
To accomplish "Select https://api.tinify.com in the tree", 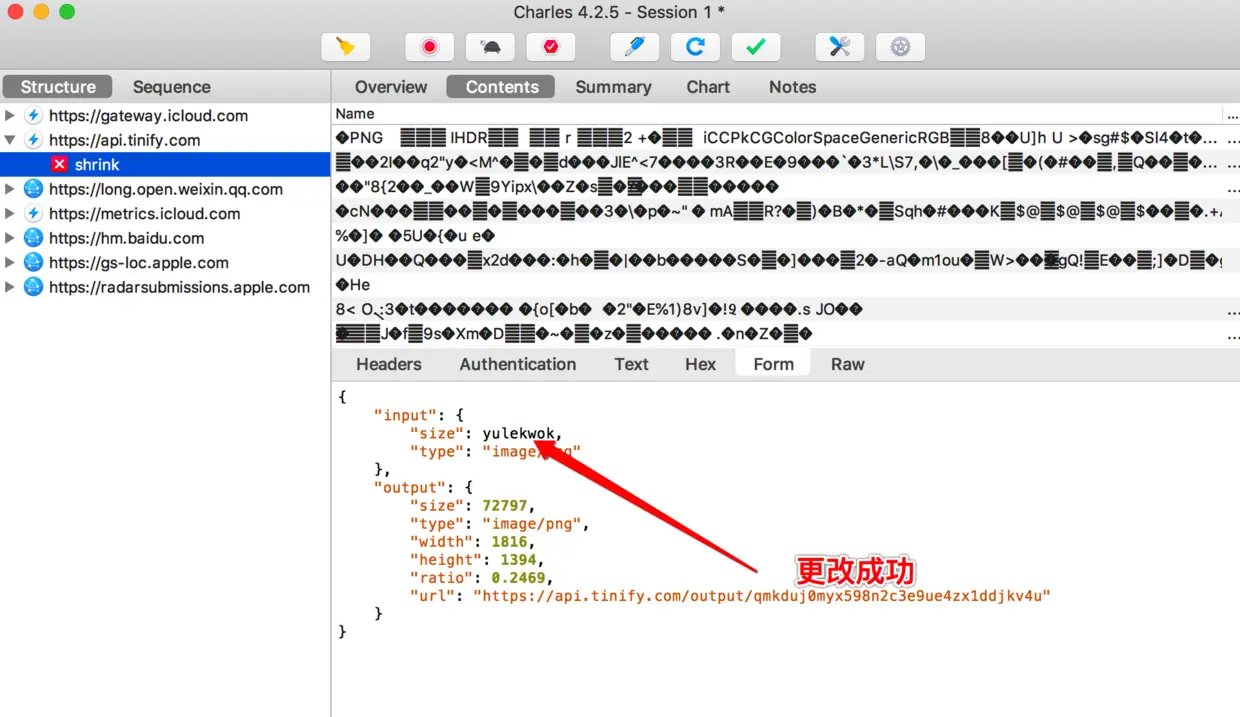I will click(x=124, y=140).
